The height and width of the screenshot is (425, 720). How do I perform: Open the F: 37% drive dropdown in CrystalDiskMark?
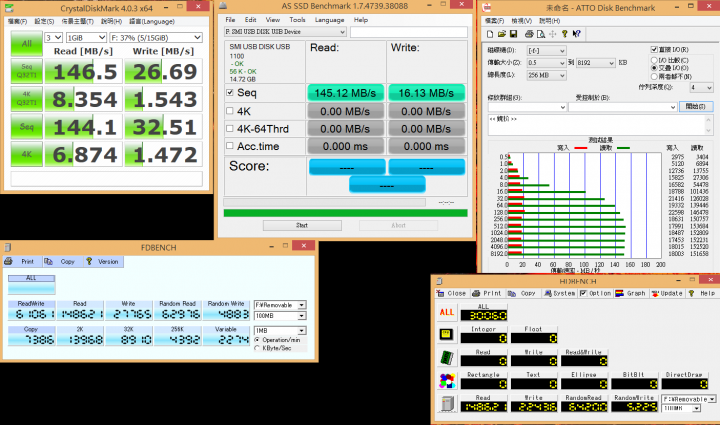(156, 38)
